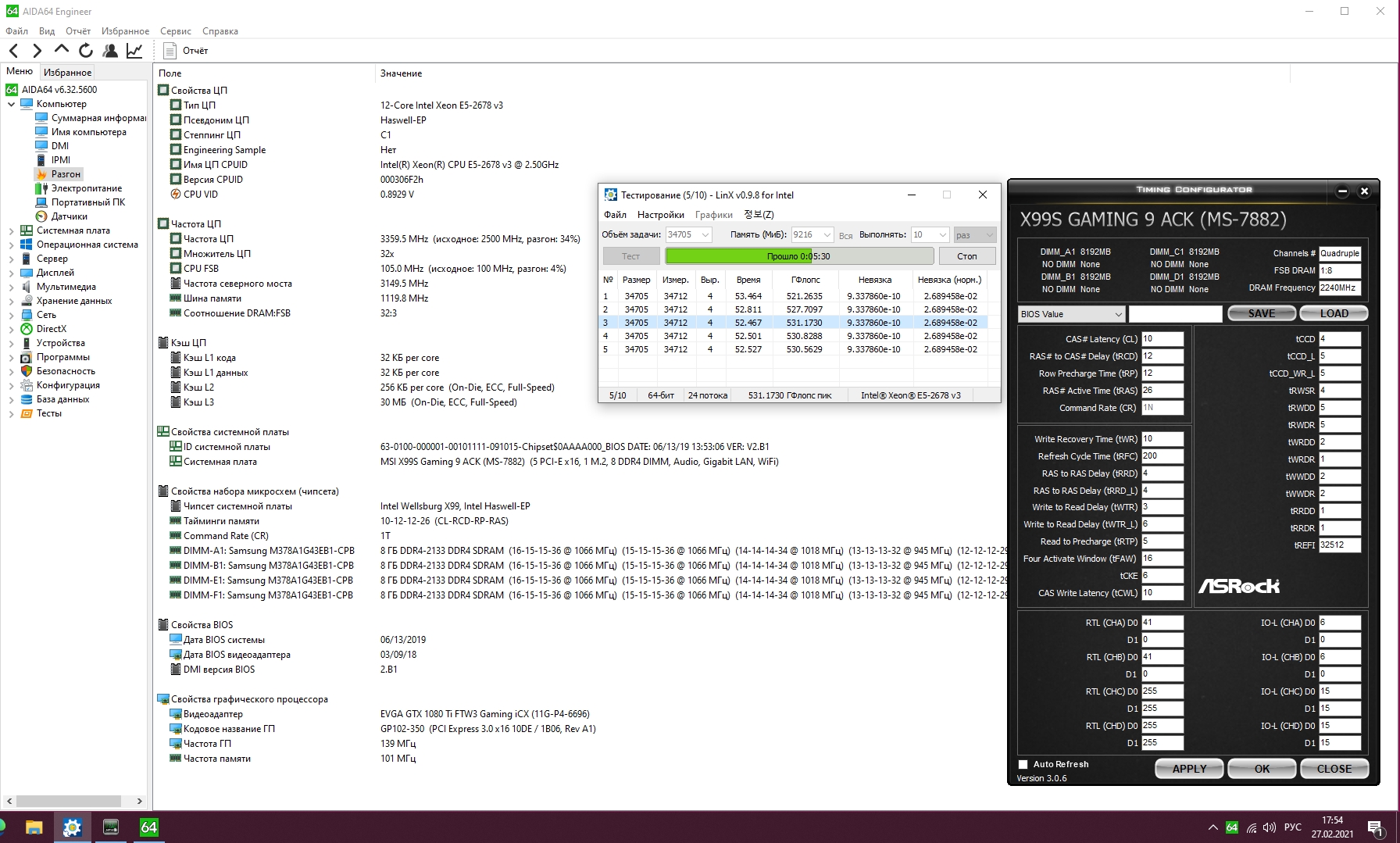Open the Сервис menu in AIDA64

[x=176, y=31]
